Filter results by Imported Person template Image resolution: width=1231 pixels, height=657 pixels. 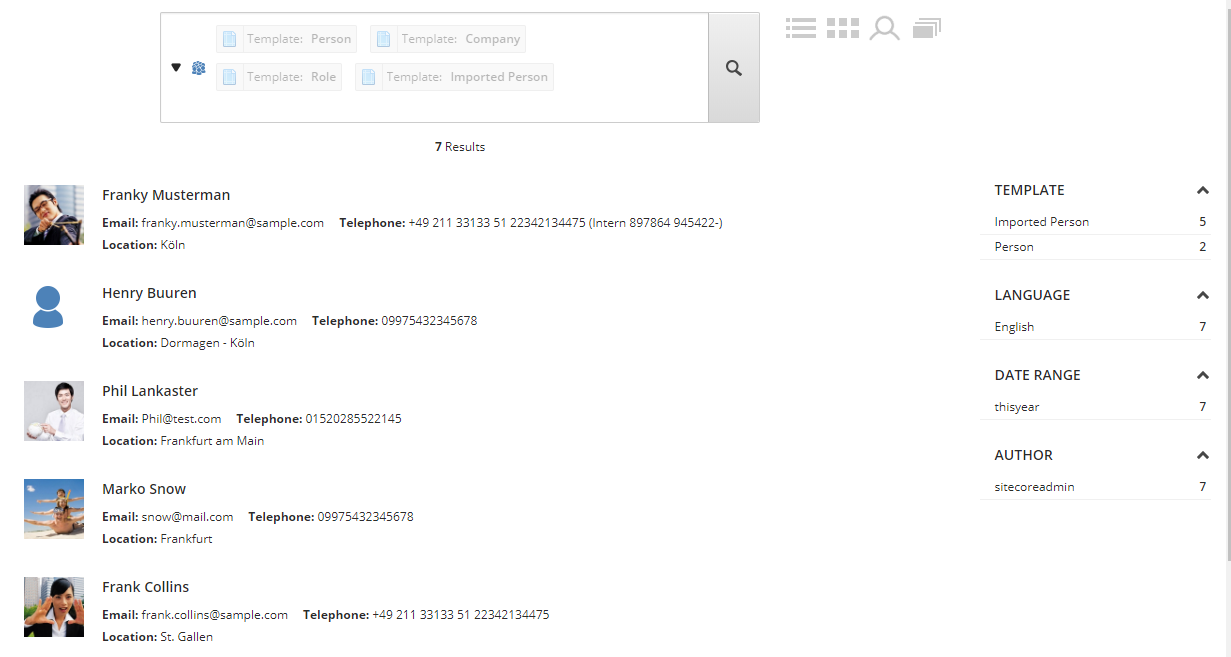pyautogui.click(x=1041, y=222)
